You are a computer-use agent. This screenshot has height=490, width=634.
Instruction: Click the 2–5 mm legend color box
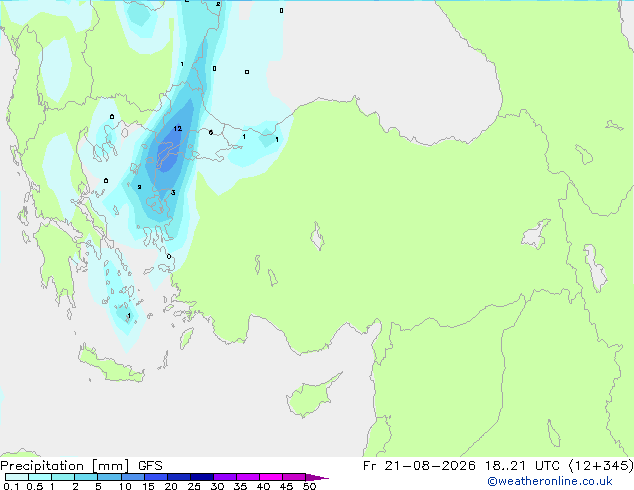[x=86, y=477]
